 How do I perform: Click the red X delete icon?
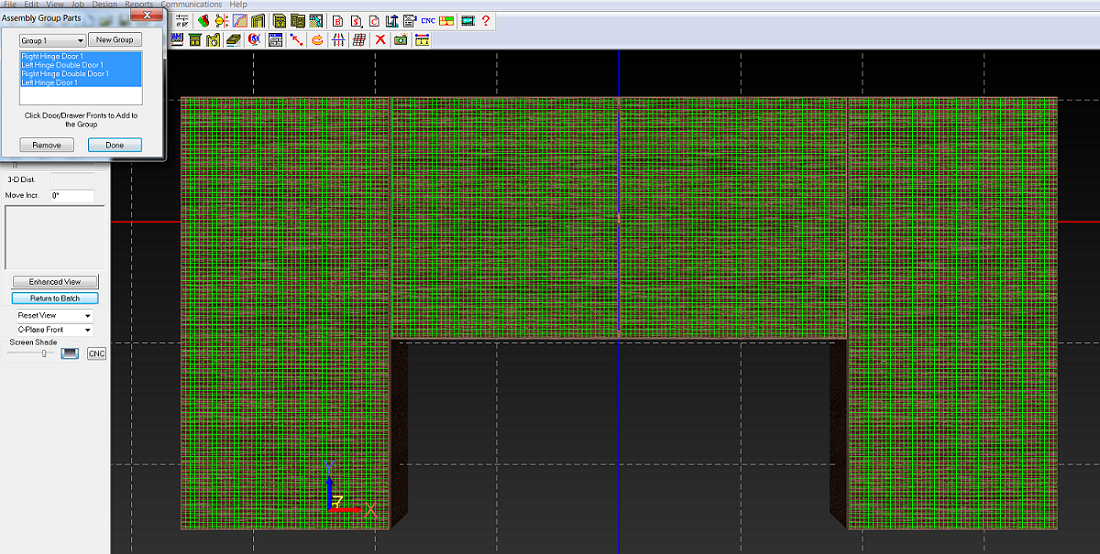[x=380, y=40]
